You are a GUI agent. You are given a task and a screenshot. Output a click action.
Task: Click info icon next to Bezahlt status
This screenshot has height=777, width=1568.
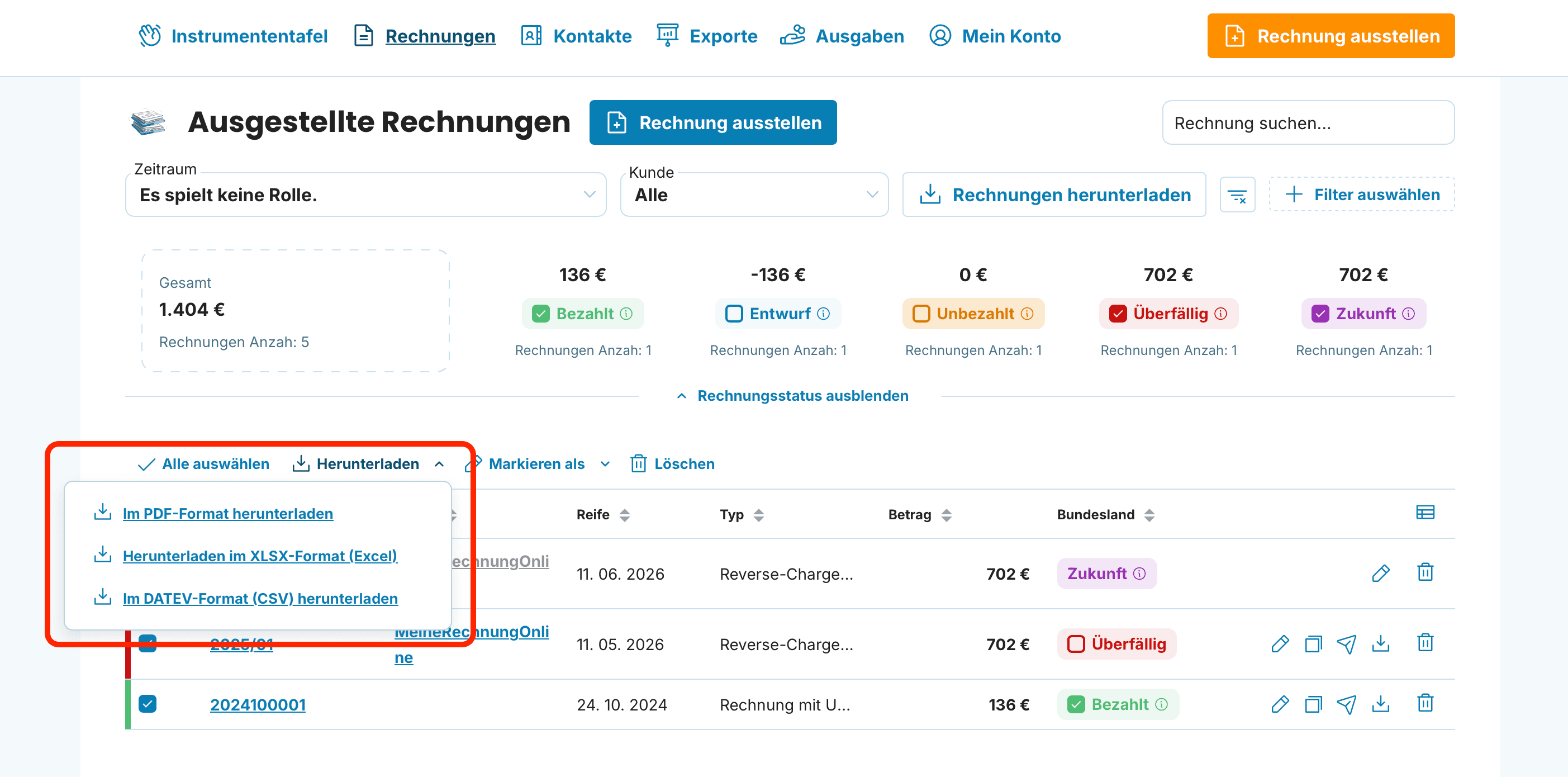[626, 314]
